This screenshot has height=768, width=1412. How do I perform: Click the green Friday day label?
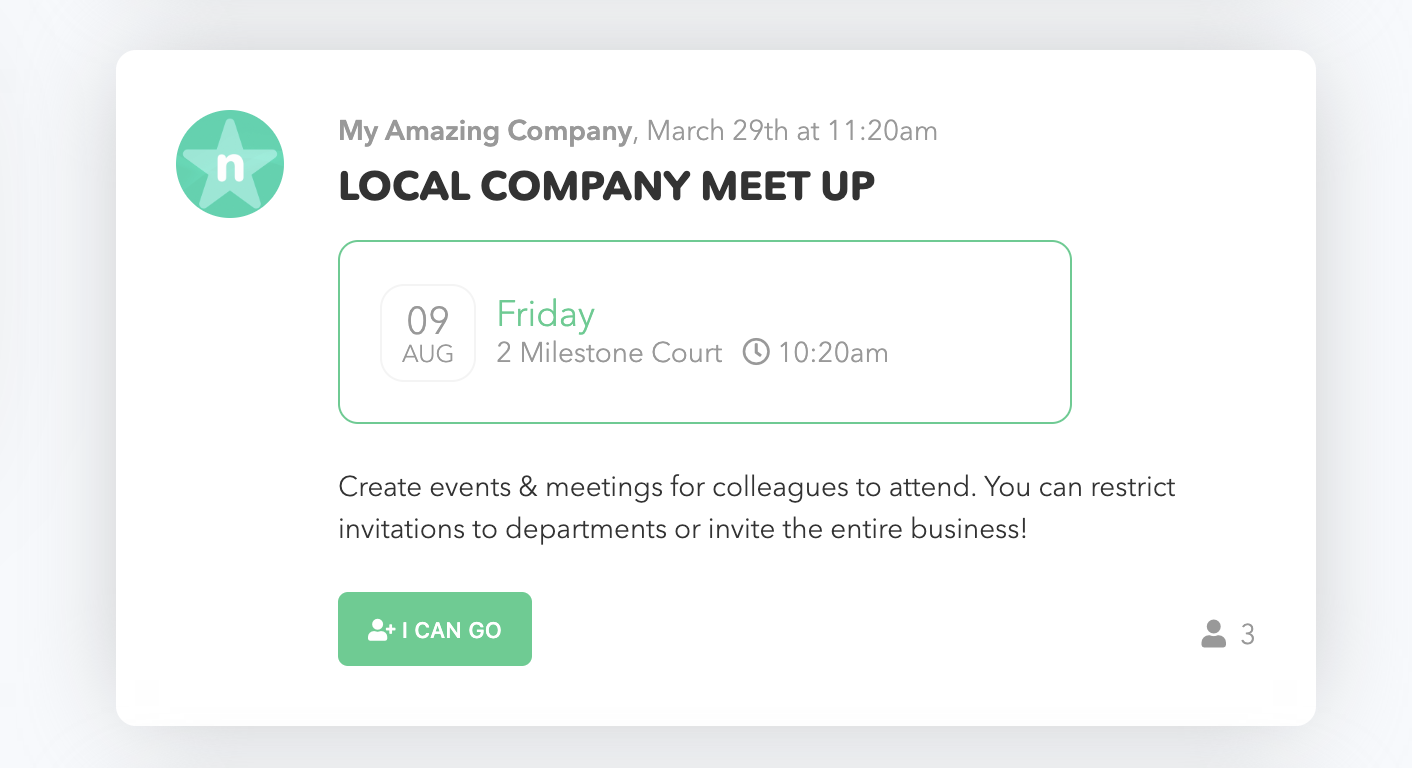[546, 314]
